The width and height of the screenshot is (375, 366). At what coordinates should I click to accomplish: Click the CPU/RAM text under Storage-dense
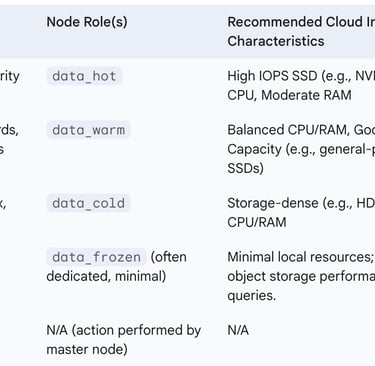pos(257,222)
